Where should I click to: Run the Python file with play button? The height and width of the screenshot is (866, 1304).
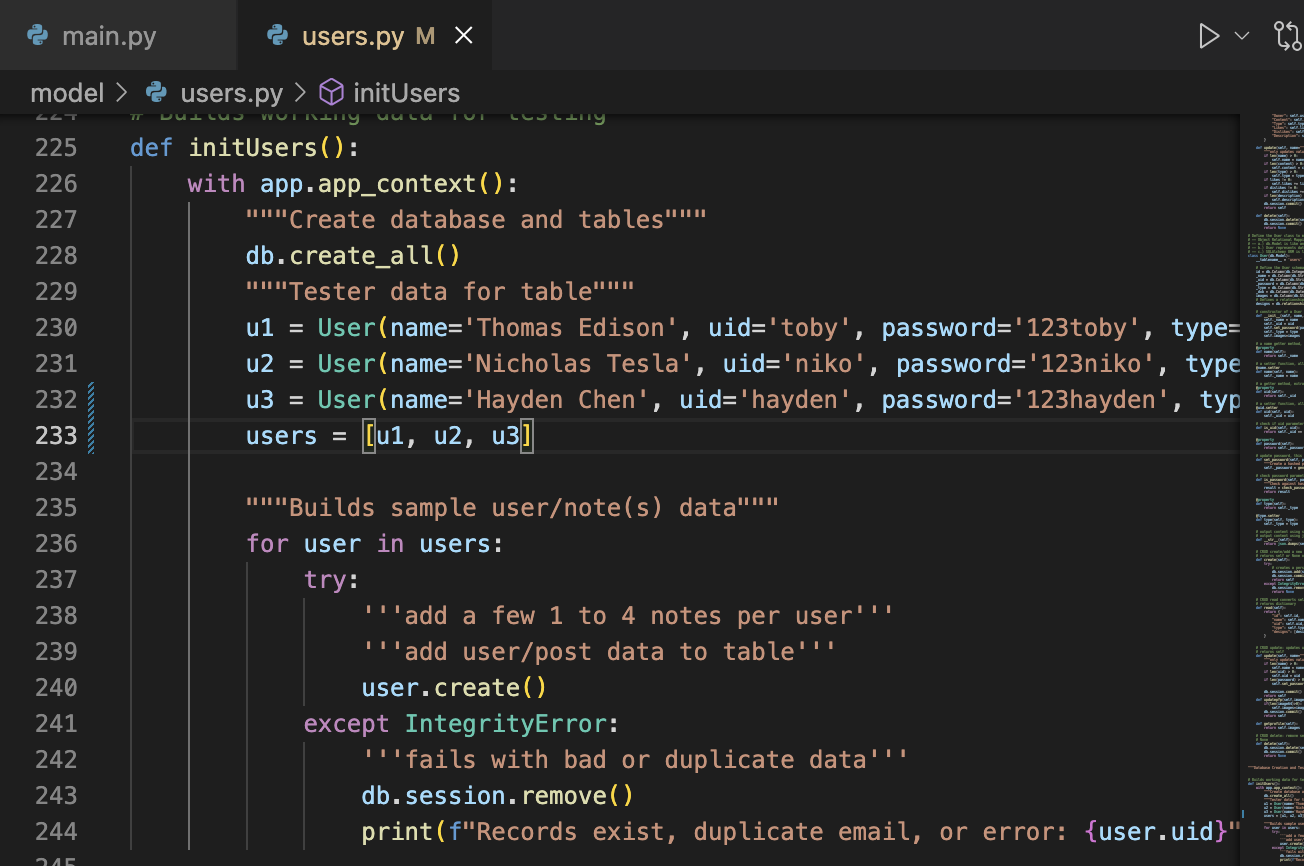tap(1210, 36)
